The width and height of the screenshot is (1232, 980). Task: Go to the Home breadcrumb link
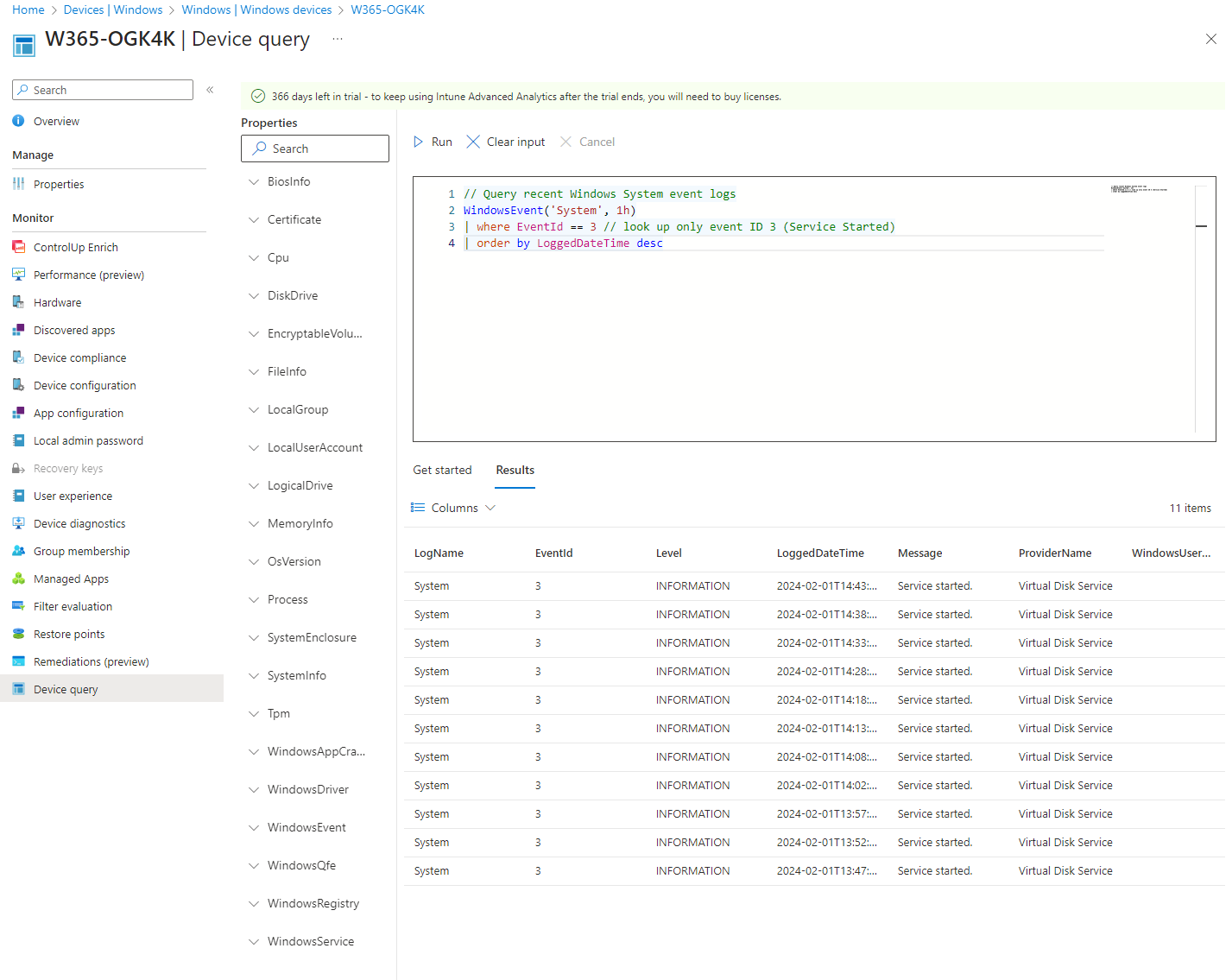28,9
